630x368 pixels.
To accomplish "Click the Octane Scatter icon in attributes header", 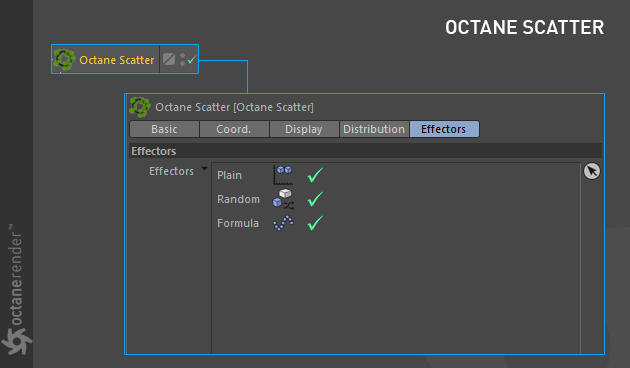I will point(140,107).
